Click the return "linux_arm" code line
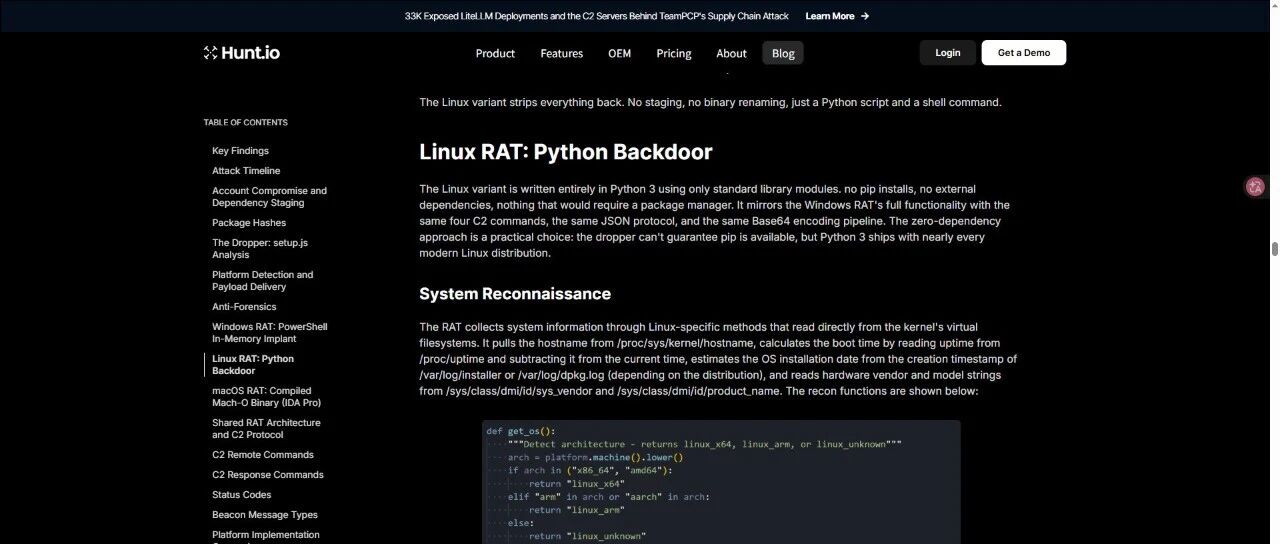This screenshot has height=544, width=1280. pos(577,510)
